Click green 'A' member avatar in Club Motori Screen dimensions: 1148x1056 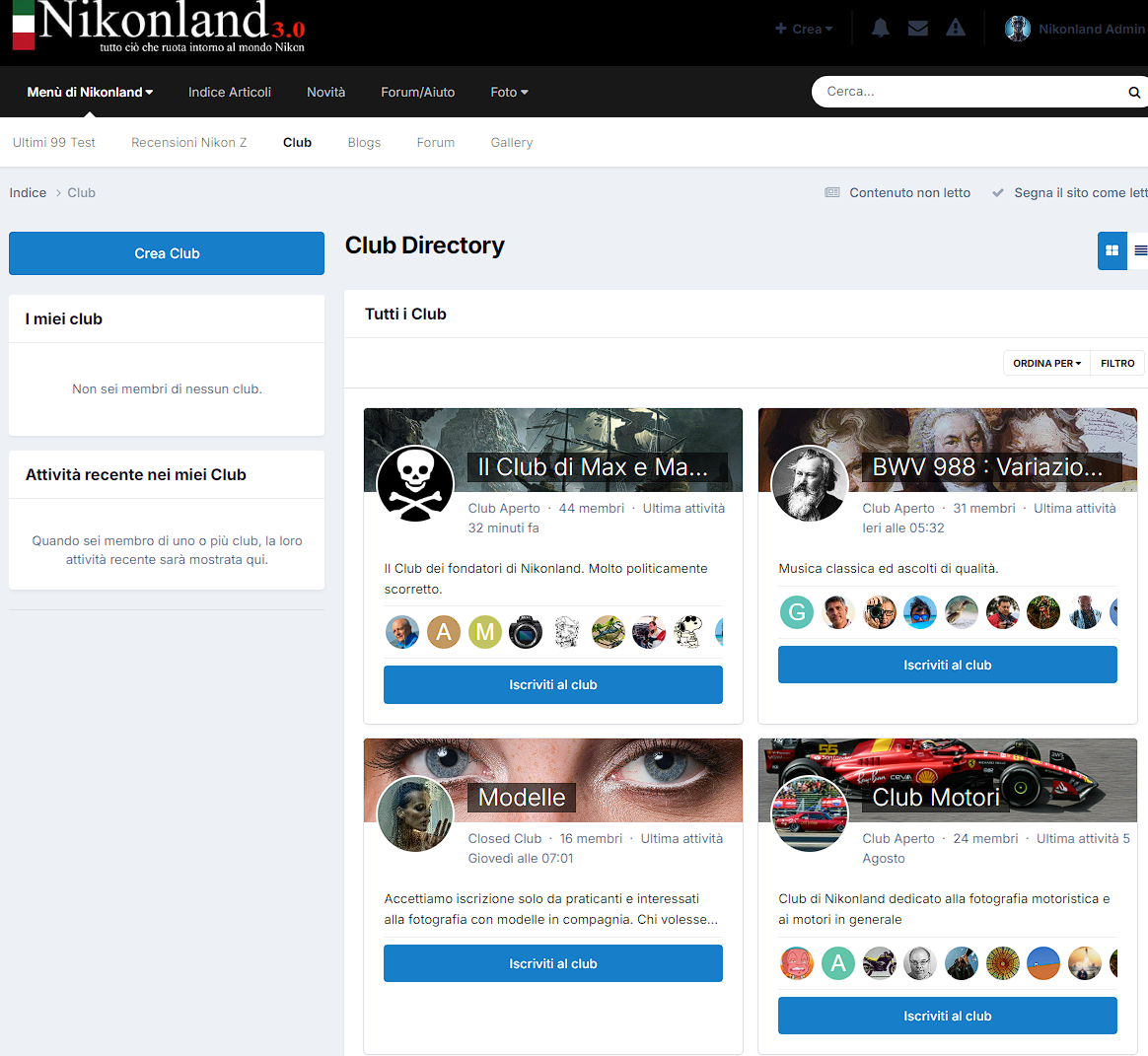pos(837,963)
